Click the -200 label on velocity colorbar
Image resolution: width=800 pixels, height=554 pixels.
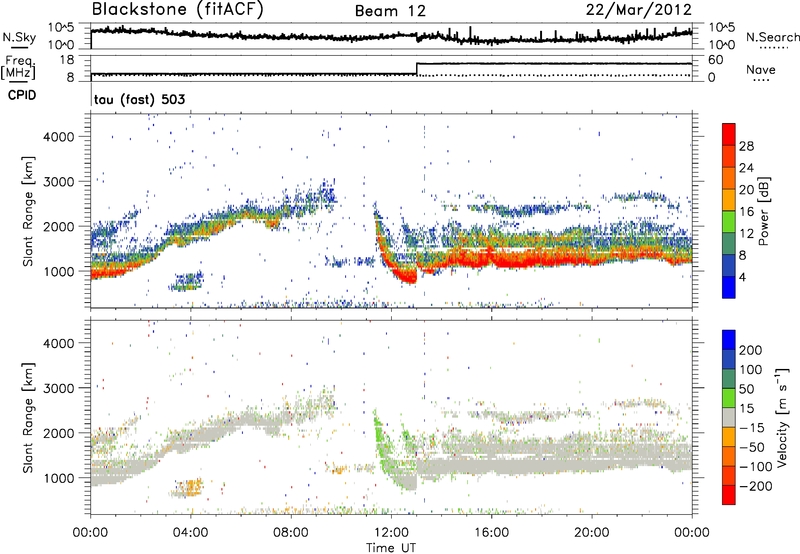pyautogui.click(x=755, y=486)
